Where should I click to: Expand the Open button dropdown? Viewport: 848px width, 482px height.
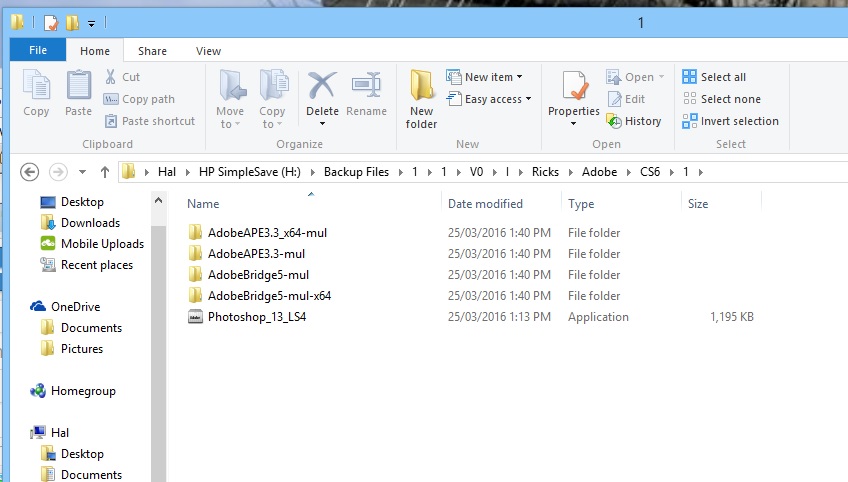pos(661,77)
